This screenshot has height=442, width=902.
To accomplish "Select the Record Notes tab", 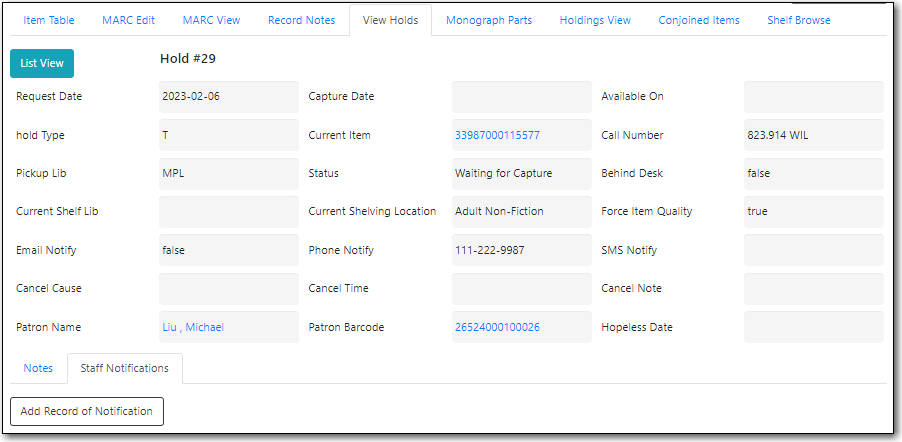I will coord(301,20).
